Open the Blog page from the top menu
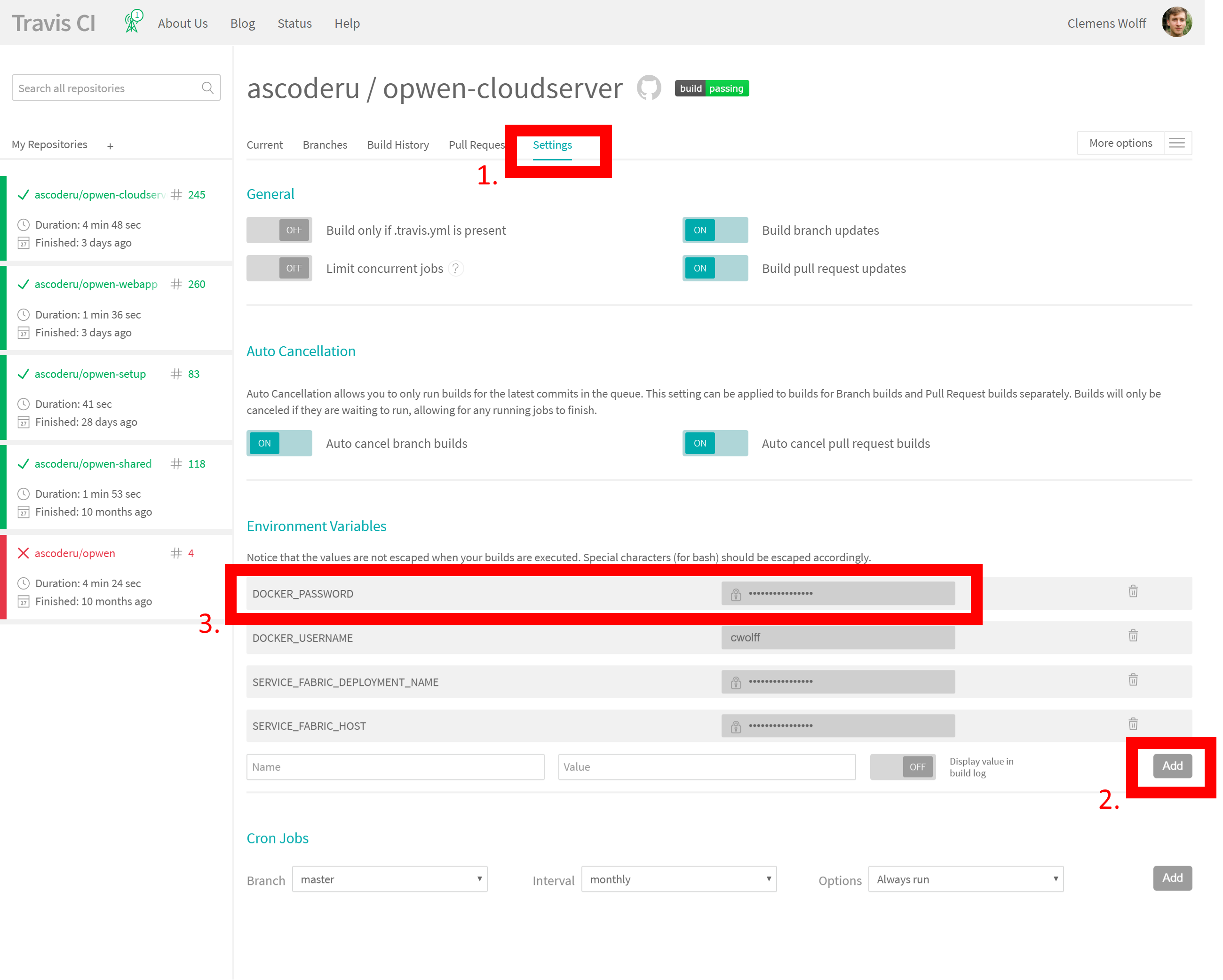Image resolution: width=1223 pixels, height=980 pixels. click(x=242, y=23)
